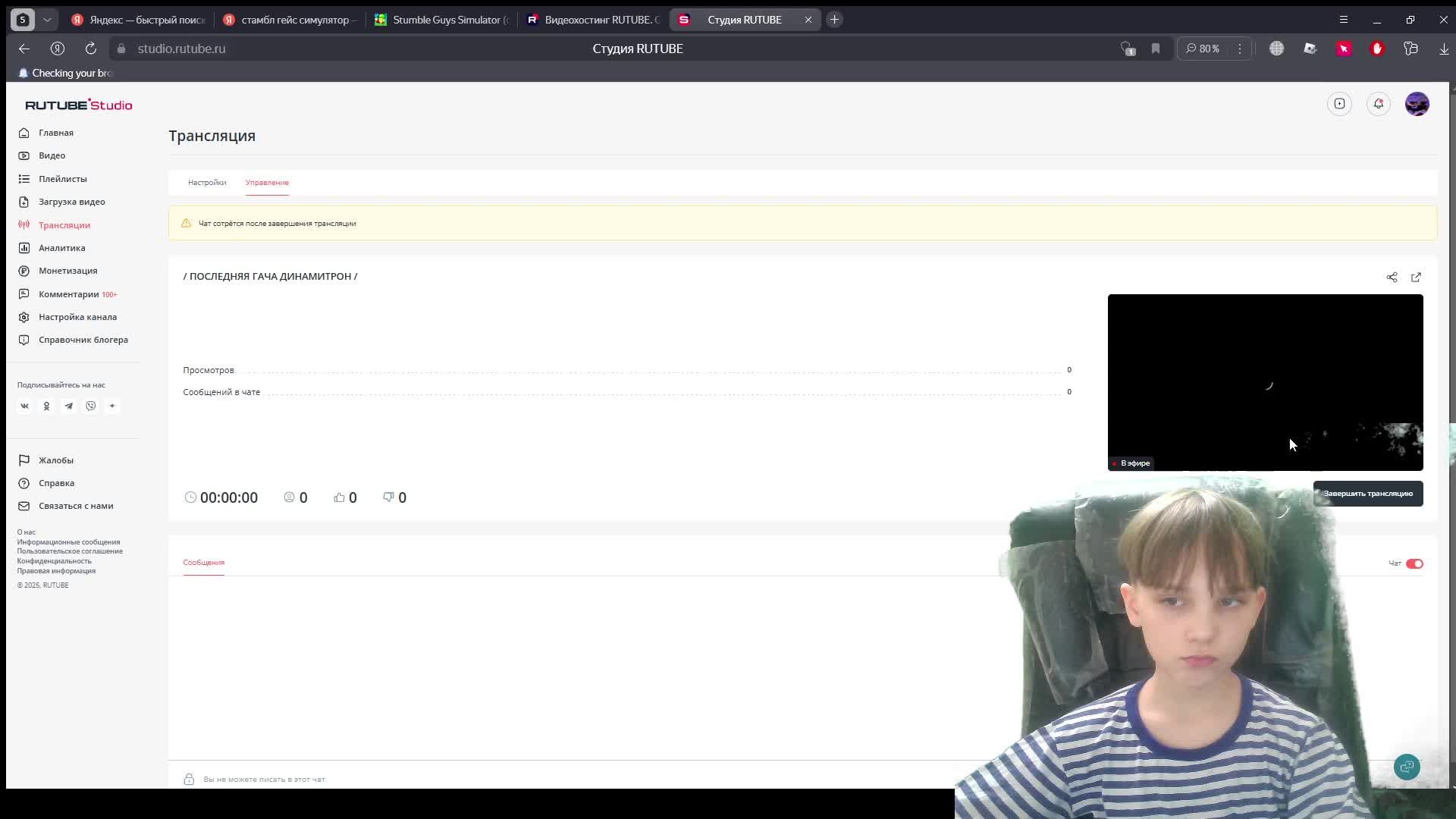The image size is (1456, 819).
Task: Select the Сообщения tab in chat
Action: point(203,563)
